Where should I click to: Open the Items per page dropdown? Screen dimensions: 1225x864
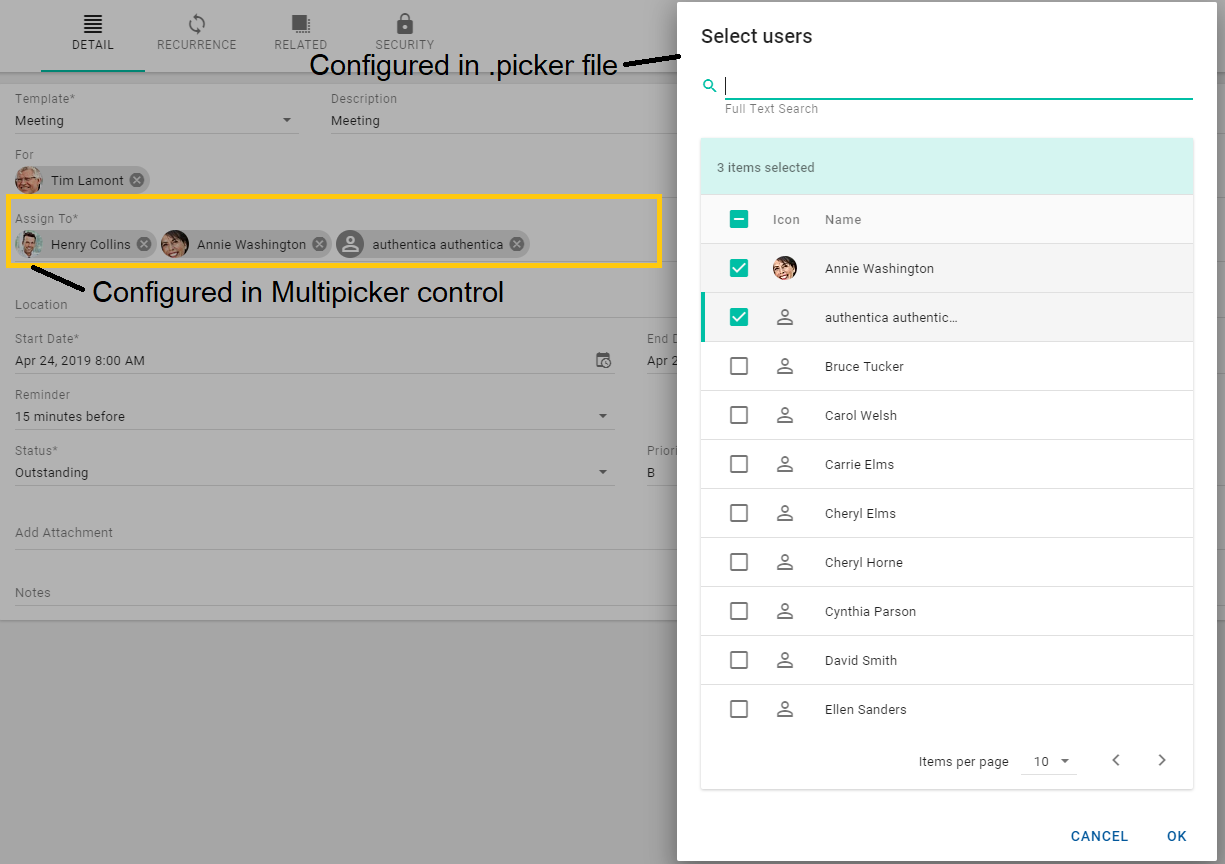[1048, 761]
